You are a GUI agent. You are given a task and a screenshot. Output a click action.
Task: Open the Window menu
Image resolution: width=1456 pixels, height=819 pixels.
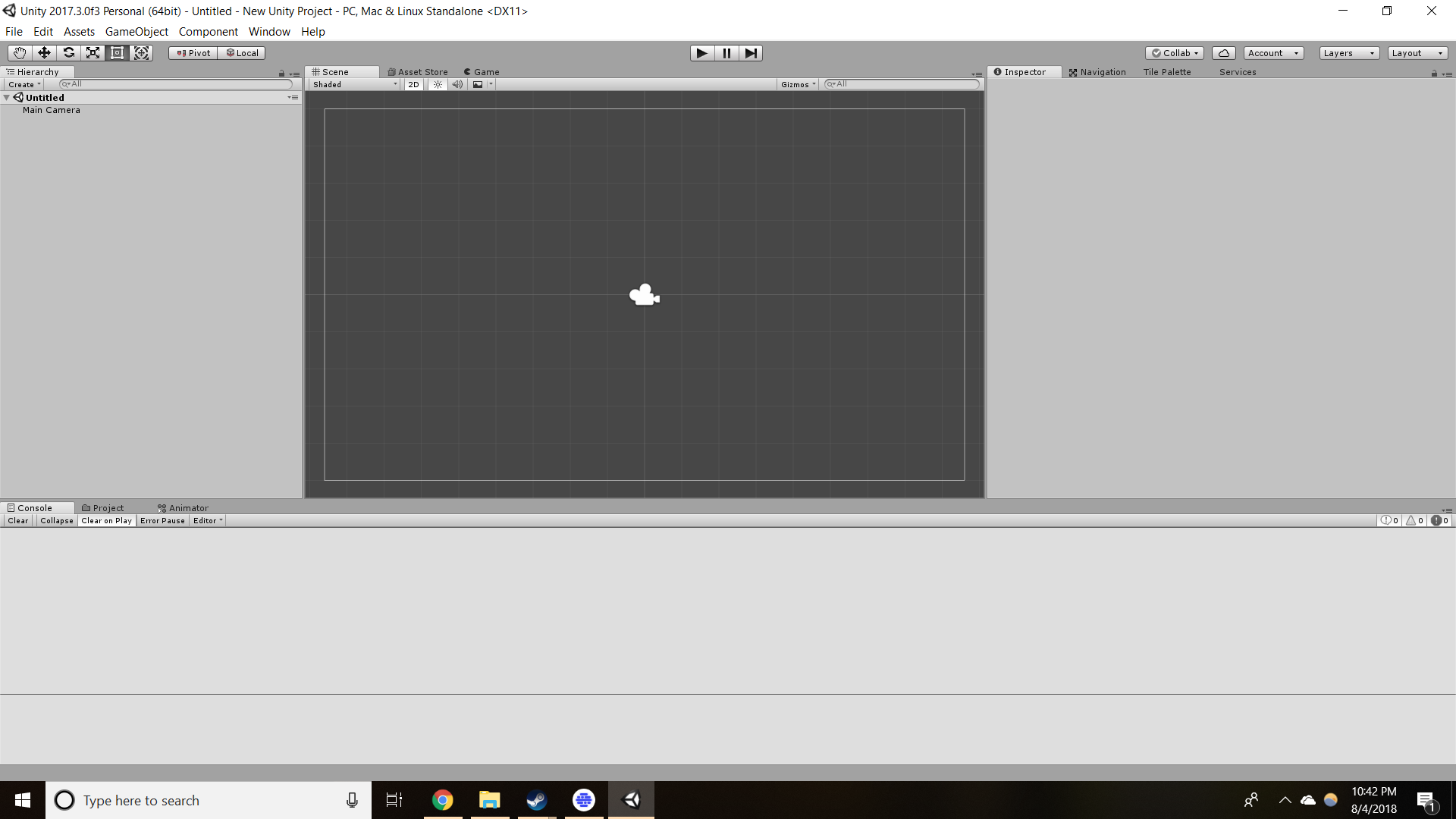[x=269, y=32]
